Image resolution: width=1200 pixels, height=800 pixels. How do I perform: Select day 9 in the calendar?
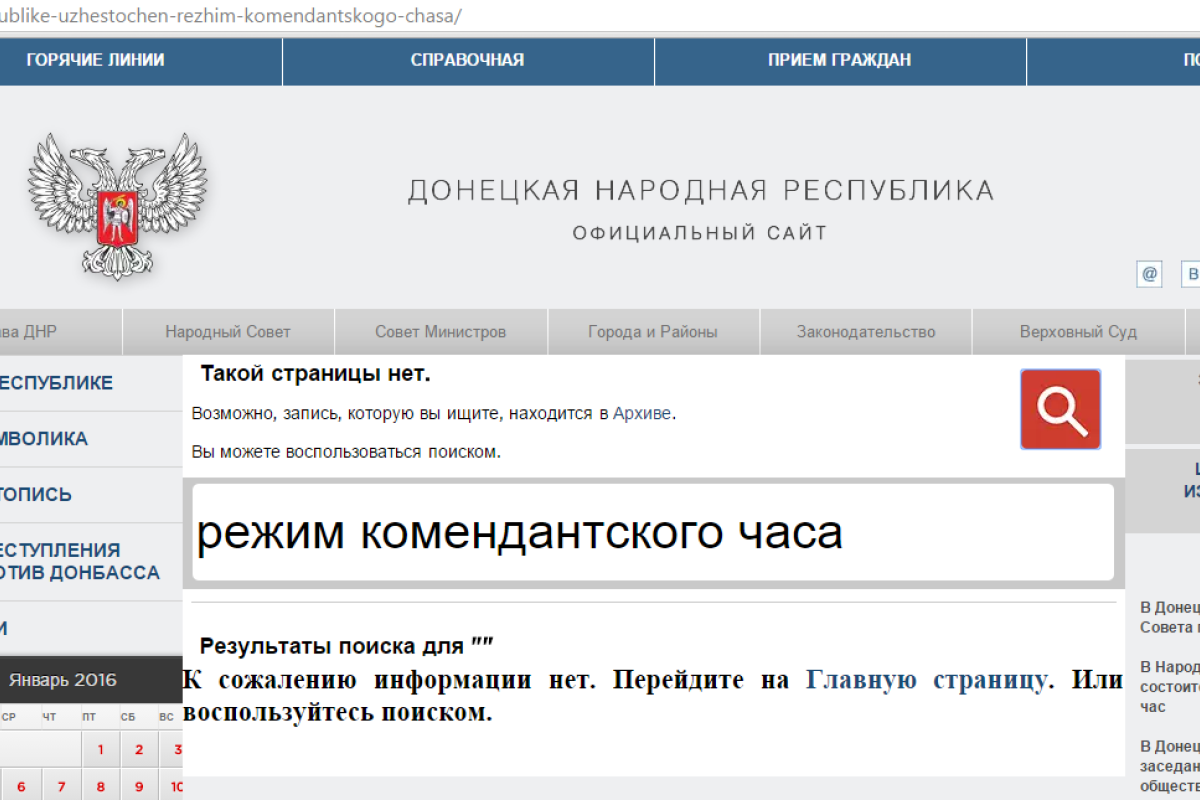click(x=139, y=786)
